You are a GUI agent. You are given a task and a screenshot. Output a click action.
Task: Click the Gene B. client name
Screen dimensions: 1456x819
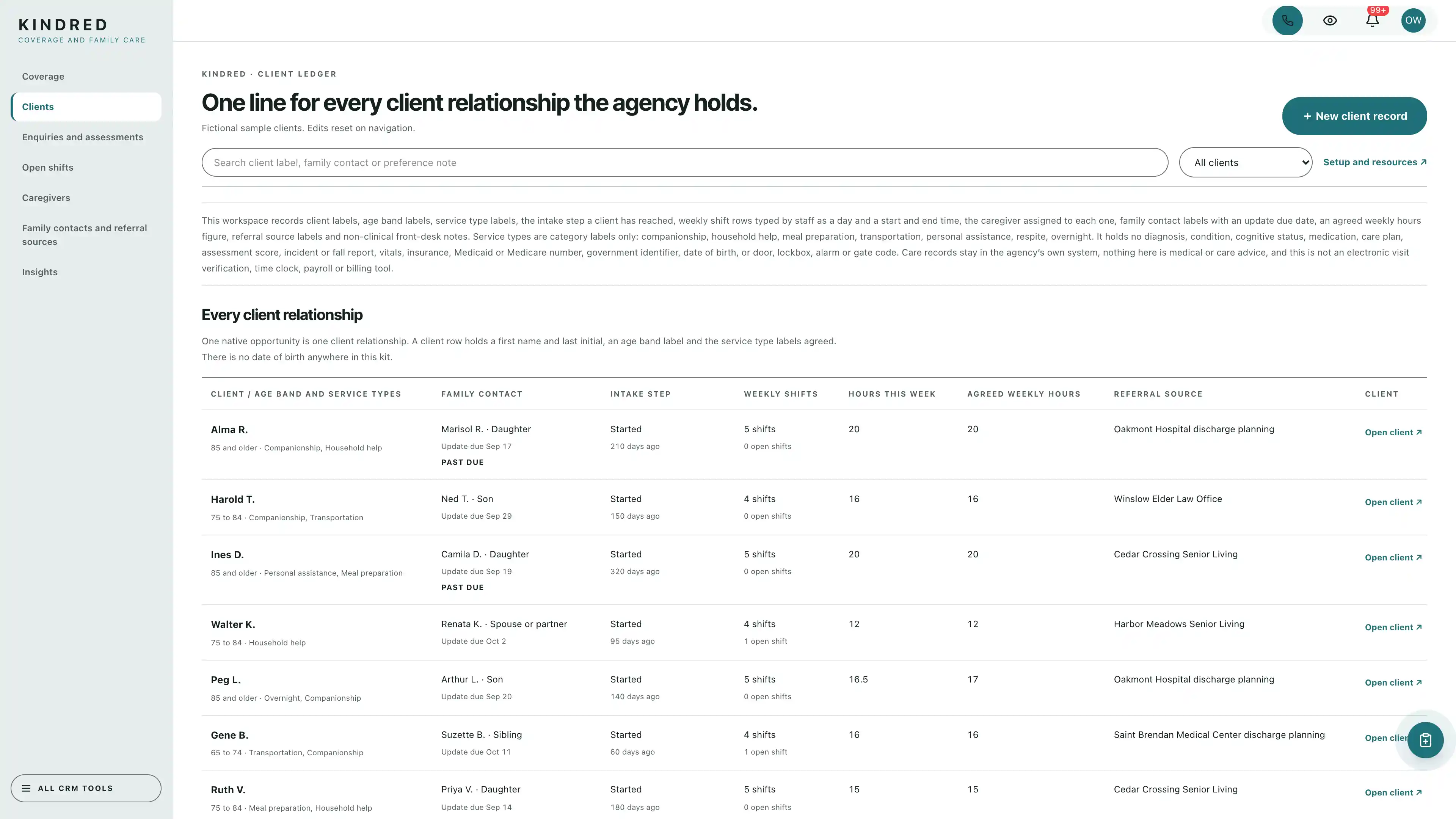pyautogui.click(x=229, y=735)
